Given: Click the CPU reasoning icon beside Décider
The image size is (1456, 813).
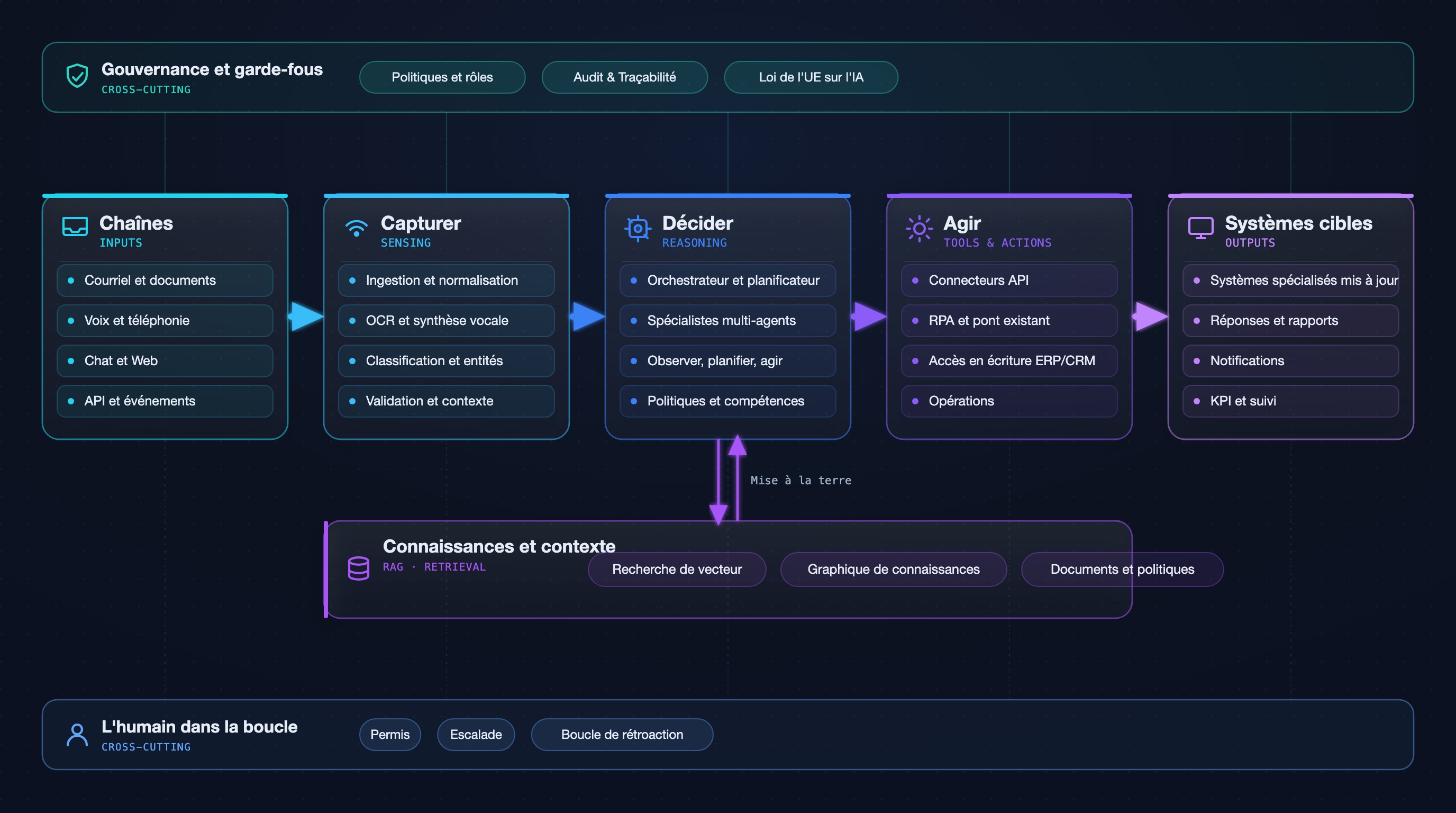Looking at the screenshot, I should point(638,229).
